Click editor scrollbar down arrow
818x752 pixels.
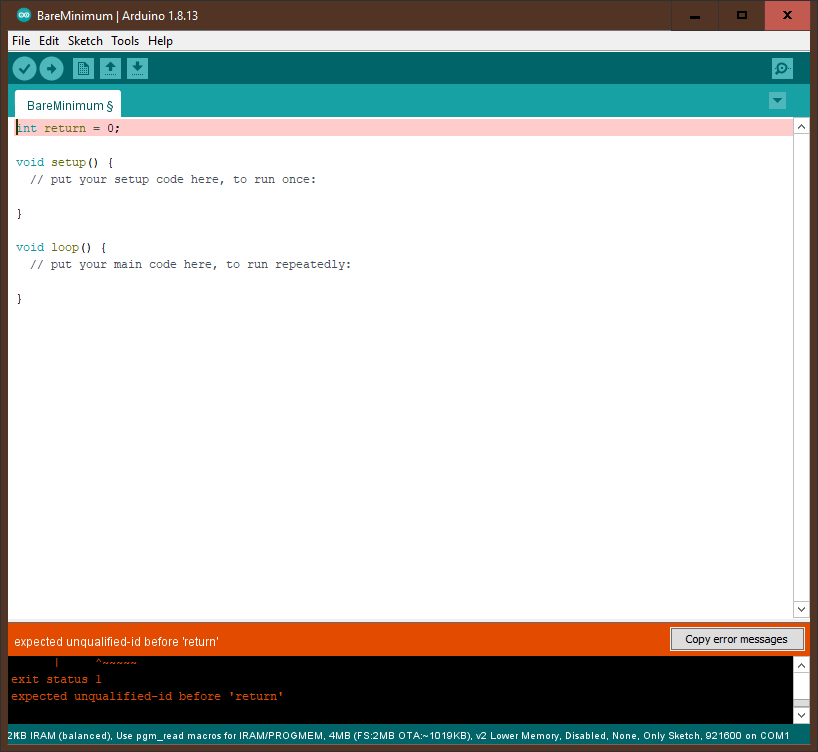click(x=801, y=609)
